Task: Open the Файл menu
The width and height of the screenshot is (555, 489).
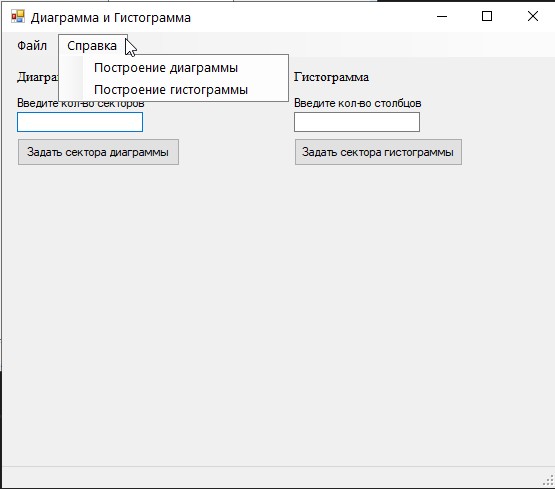Action: point(32,46)
